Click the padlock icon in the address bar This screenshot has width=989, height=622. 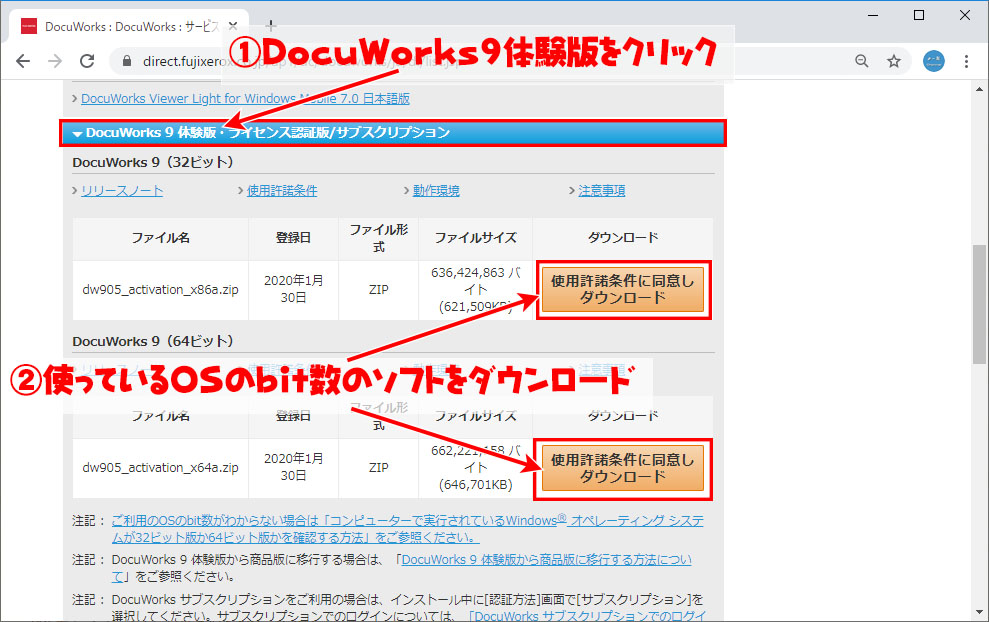127,61
